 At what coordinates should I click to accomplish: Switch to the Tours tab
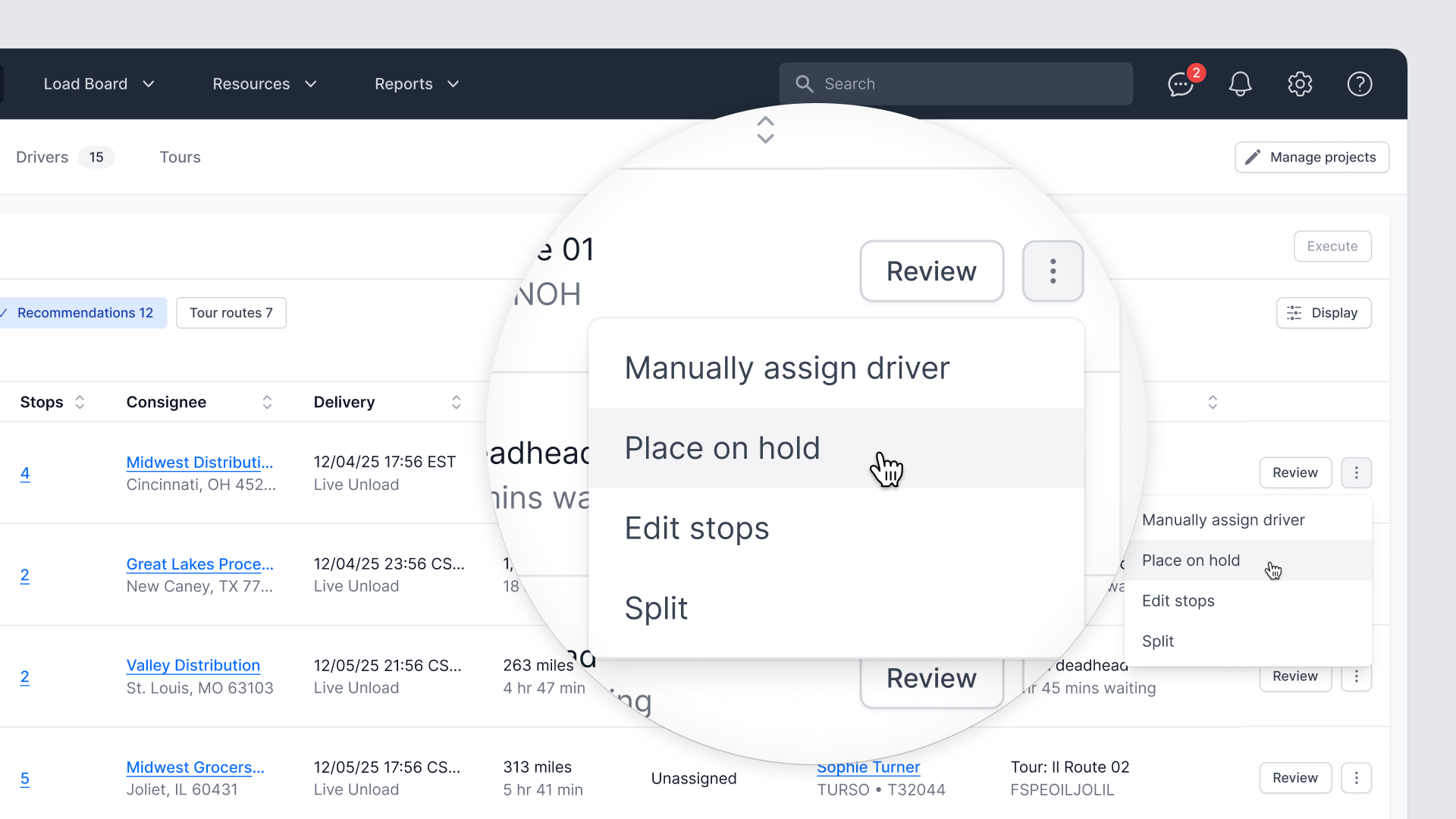tap(180, 157)
